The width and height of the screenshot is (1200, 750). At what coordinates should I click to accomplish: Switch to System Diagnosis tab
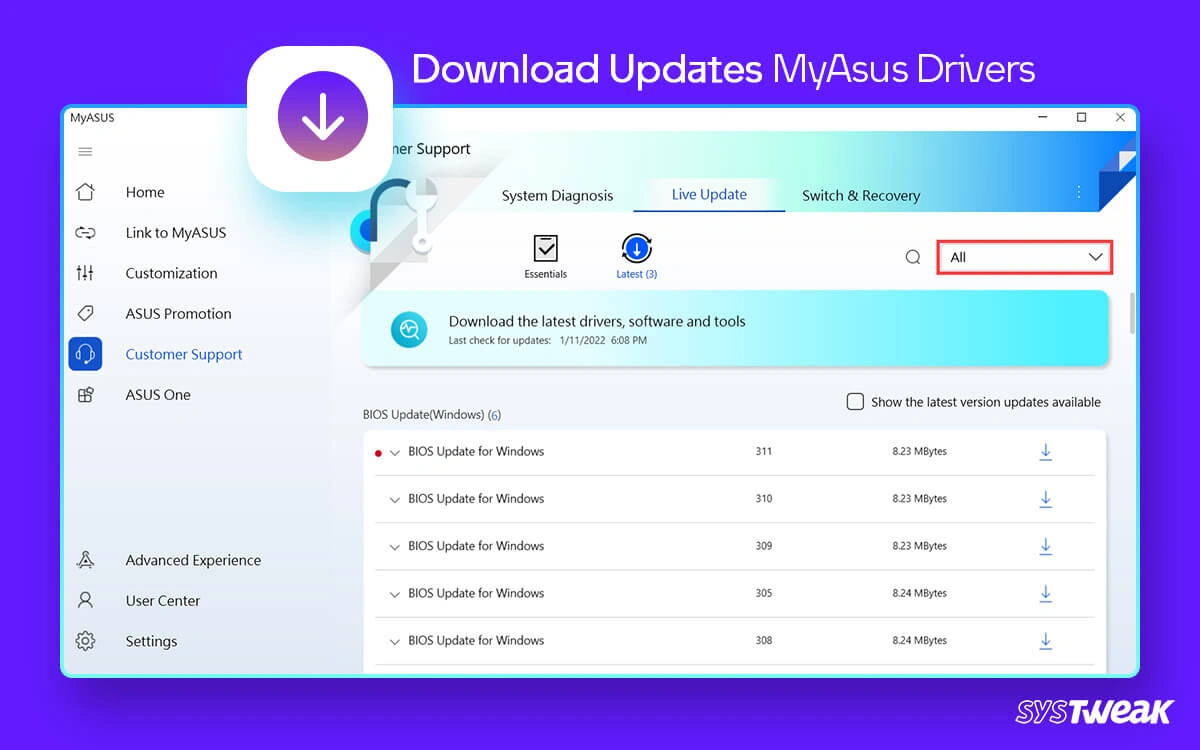[x=557, y=196]
